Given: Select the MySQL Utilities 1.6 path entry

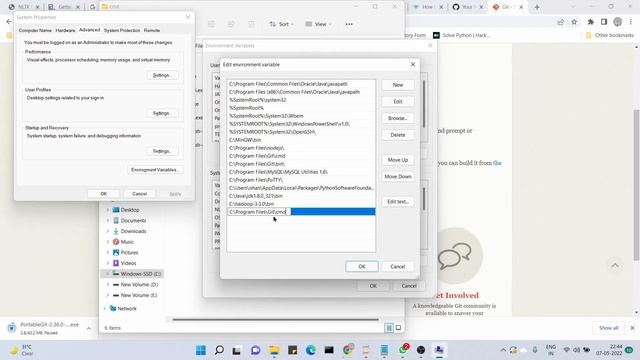Looking at the screenshot, I should [x=301, y=172].
